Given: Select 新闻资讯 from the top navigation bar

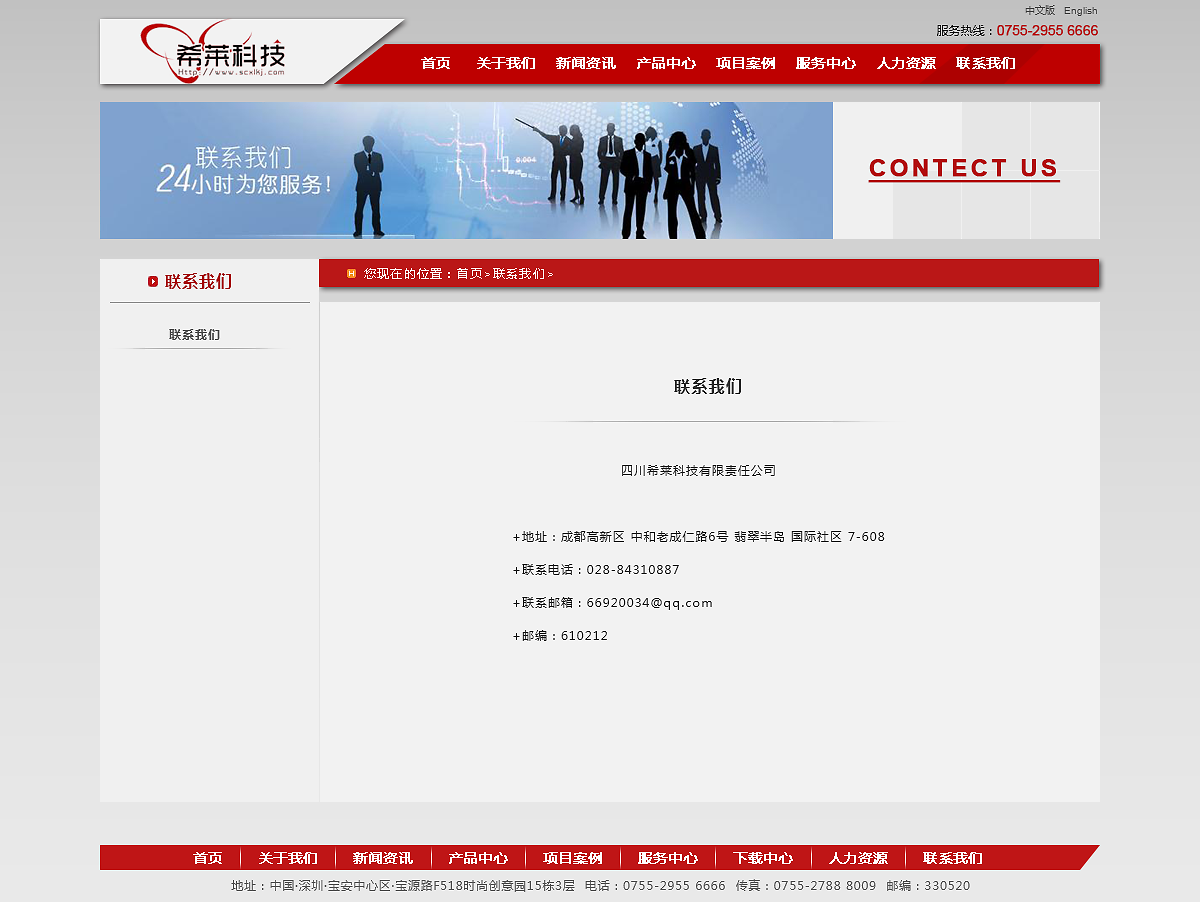Looking at the screenshot, I should (x=585, y=63).
